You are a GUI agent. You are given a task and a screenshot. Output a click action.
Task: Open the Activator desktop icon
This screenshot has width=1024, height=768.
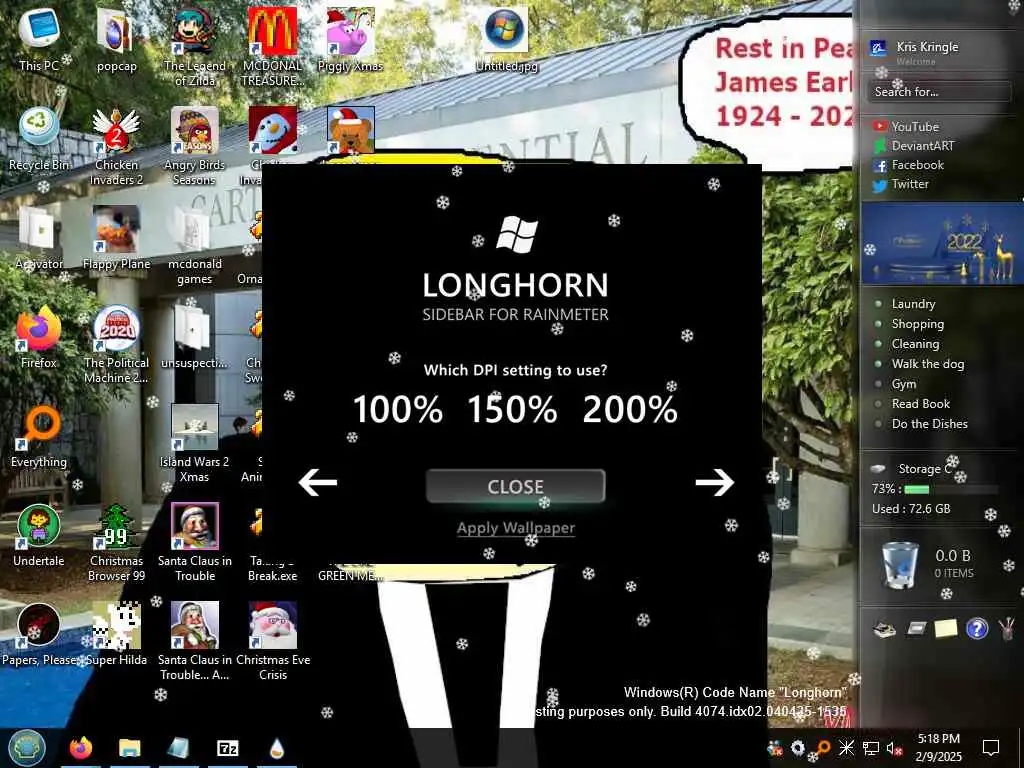39,238
